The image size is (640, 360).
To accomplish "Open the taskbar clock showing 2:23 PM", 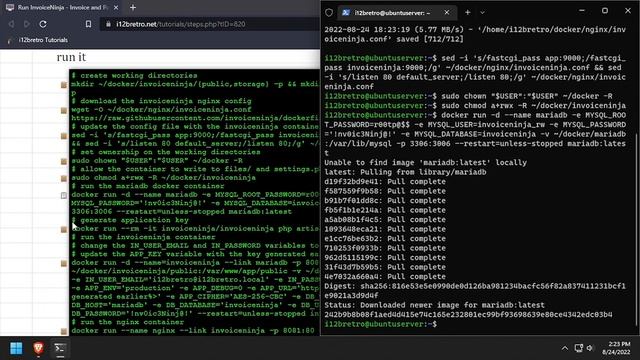I will 616,348.
